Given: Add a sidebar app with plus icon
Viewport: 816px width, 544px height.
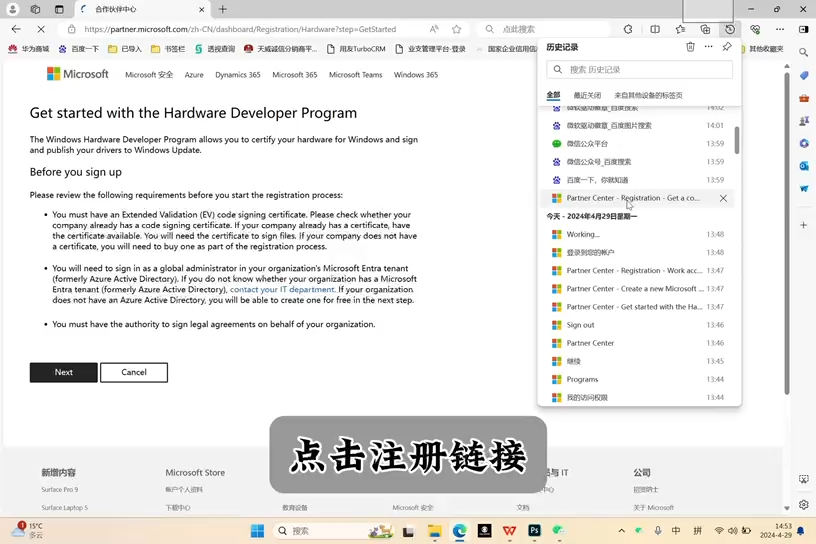Looking at the screenshot, I should [804, 225].
